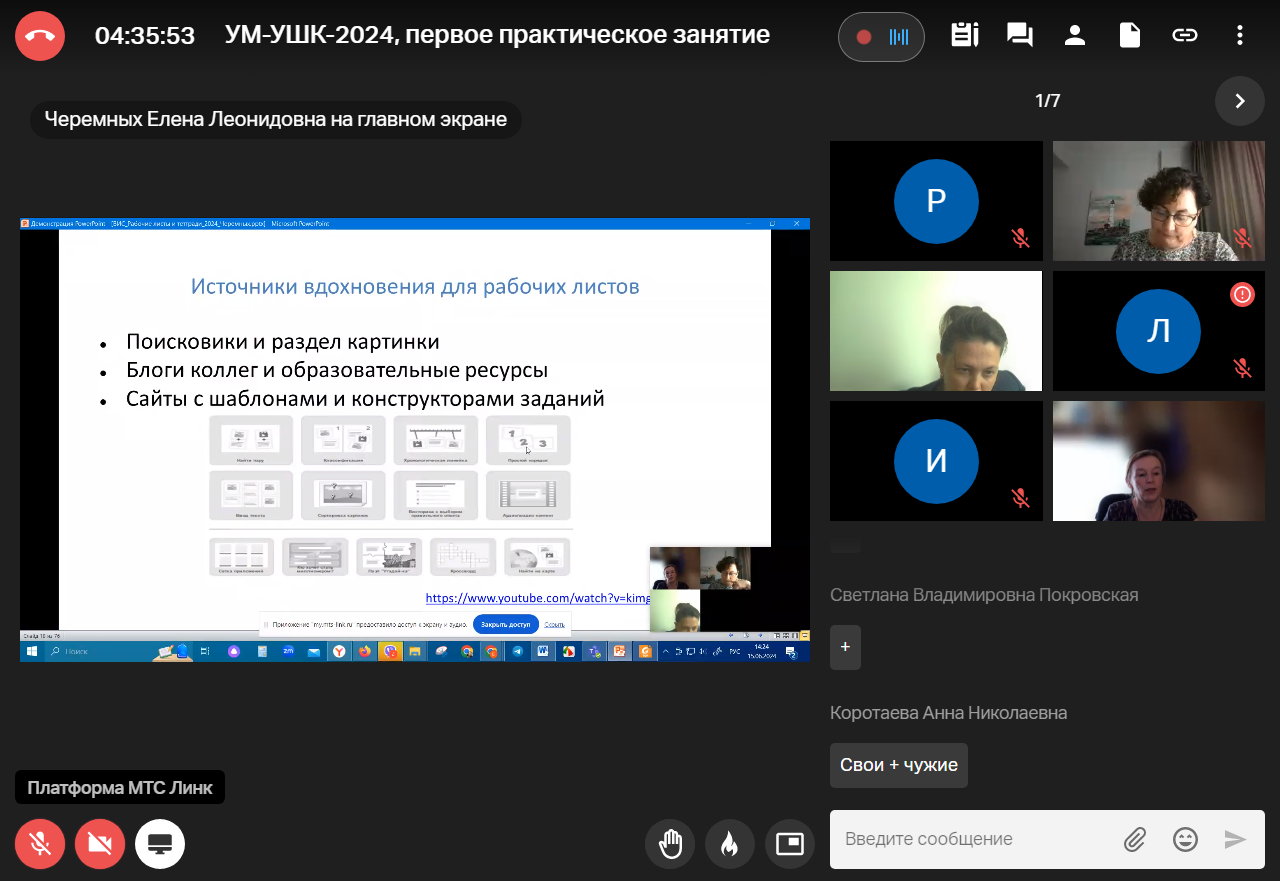Toggle picture-in-picture mode
This screenshot has height=881, width=1280.
click(790, 844)
